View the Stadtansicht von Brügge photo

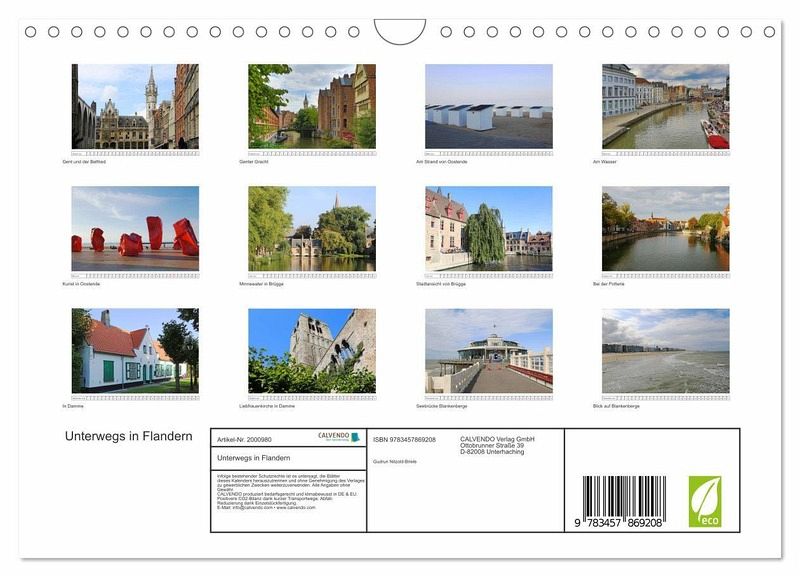[x=489, y=229]
